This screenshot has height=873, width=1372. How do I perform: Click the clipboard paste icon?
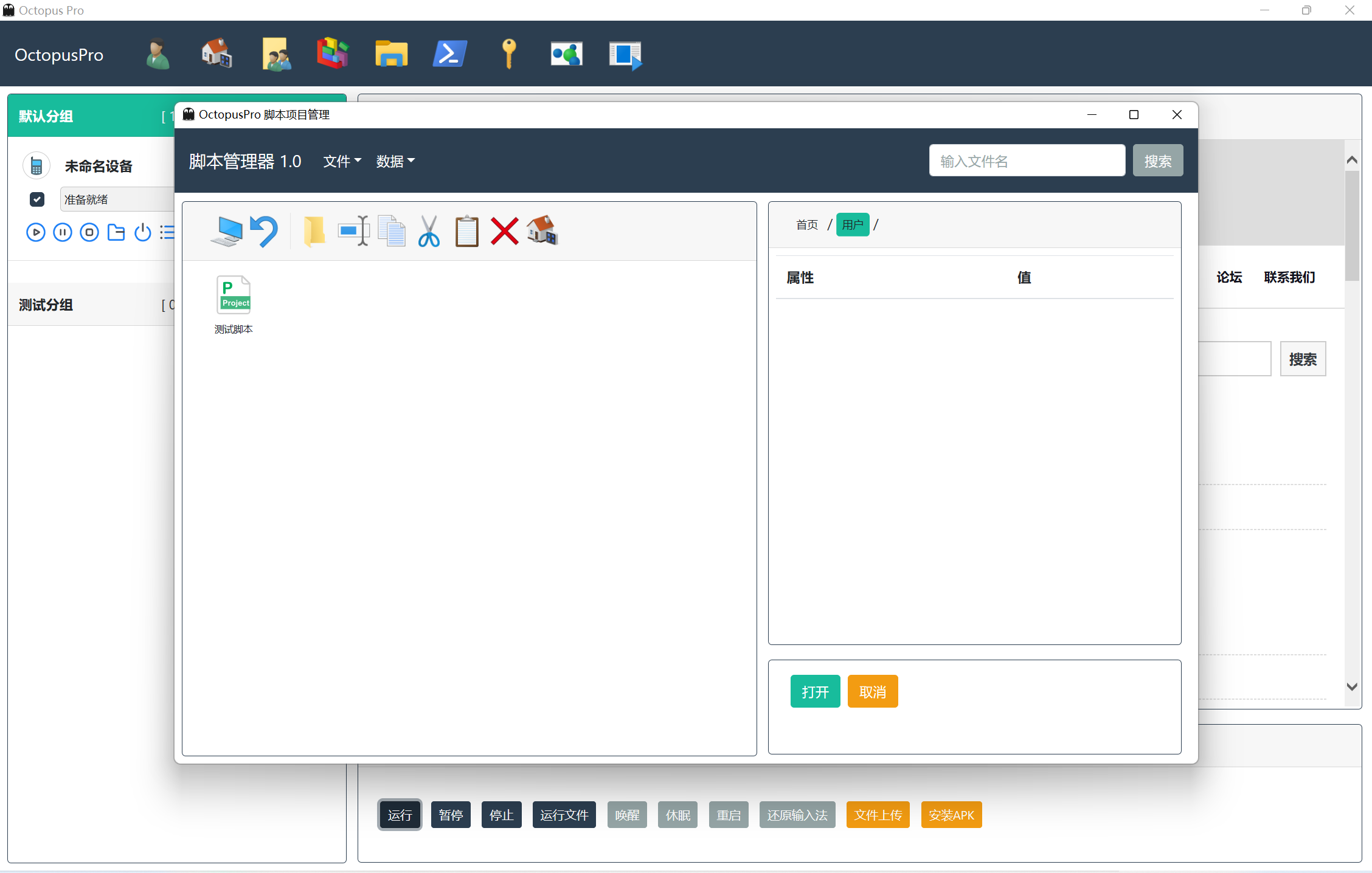tap(466, 232)
